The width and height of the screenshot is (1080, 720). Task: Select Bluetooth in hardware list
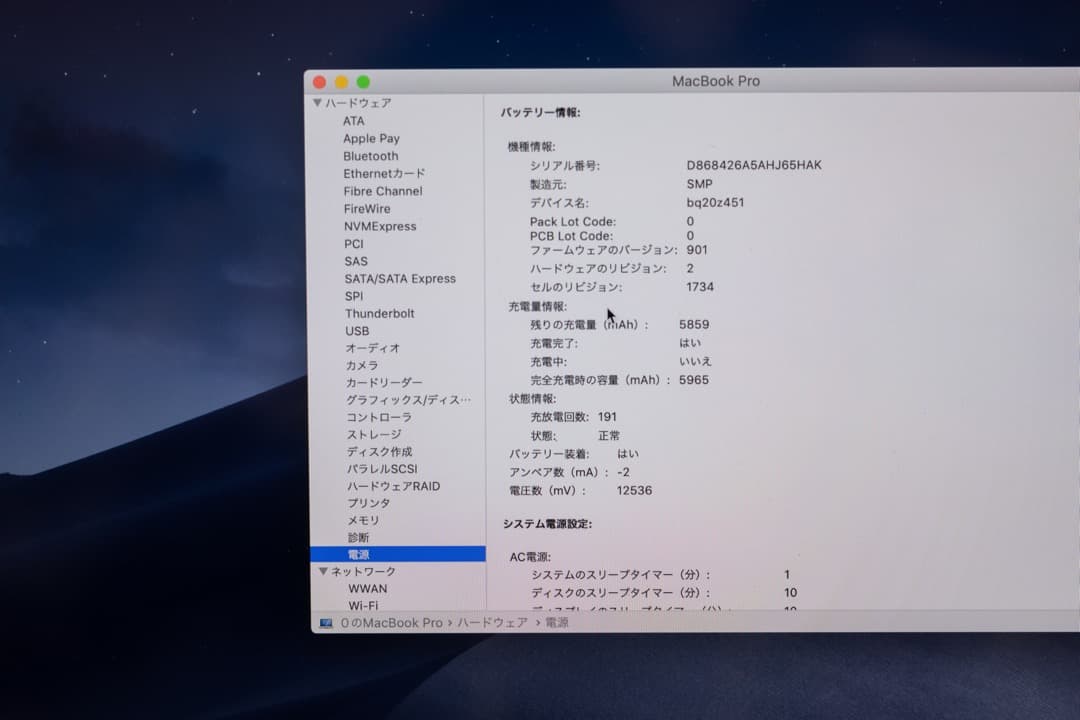[370, 156]
